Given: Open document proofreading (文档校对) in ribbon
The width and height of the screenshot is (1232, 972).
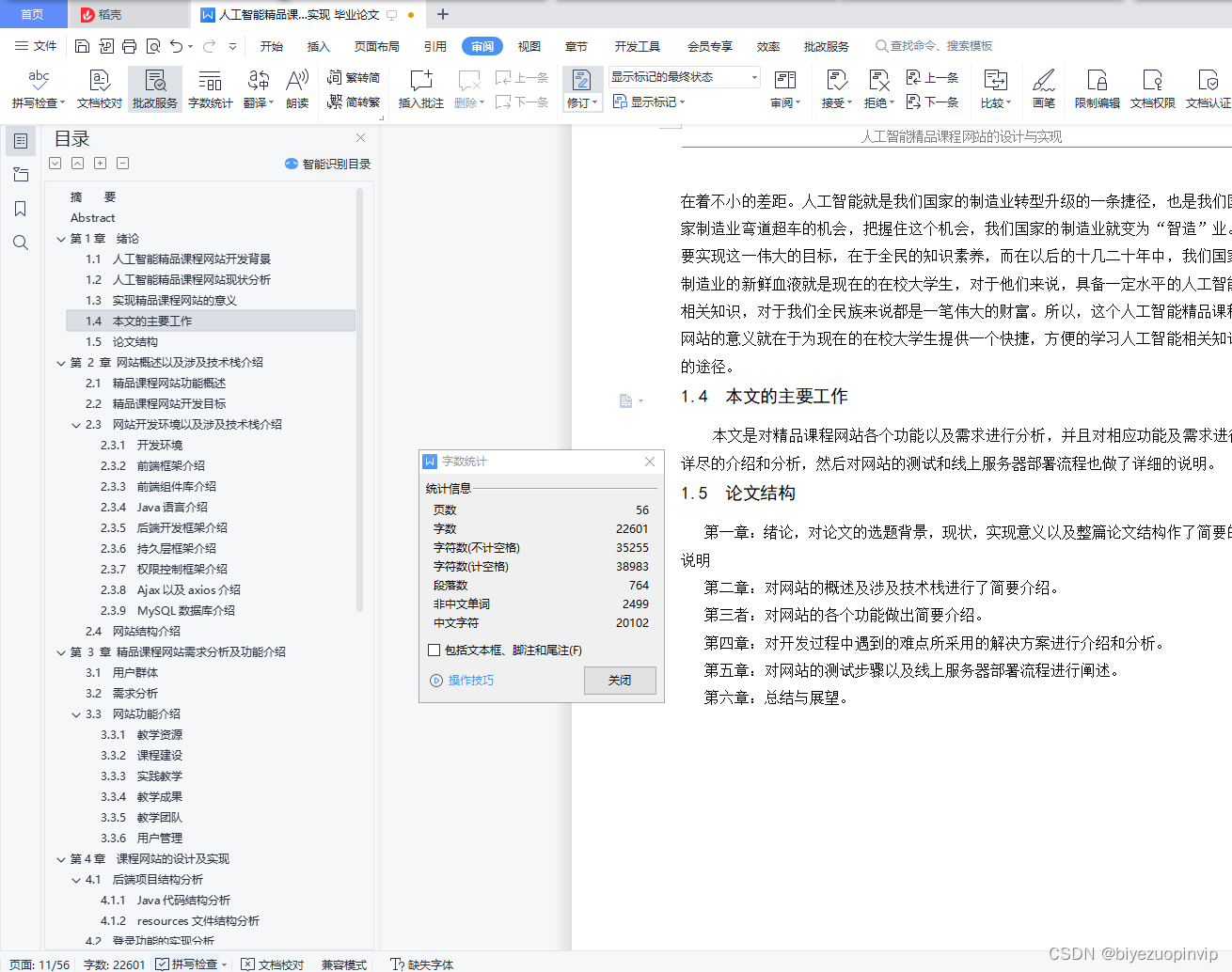Looking at the screenshot, I should 100,89.
